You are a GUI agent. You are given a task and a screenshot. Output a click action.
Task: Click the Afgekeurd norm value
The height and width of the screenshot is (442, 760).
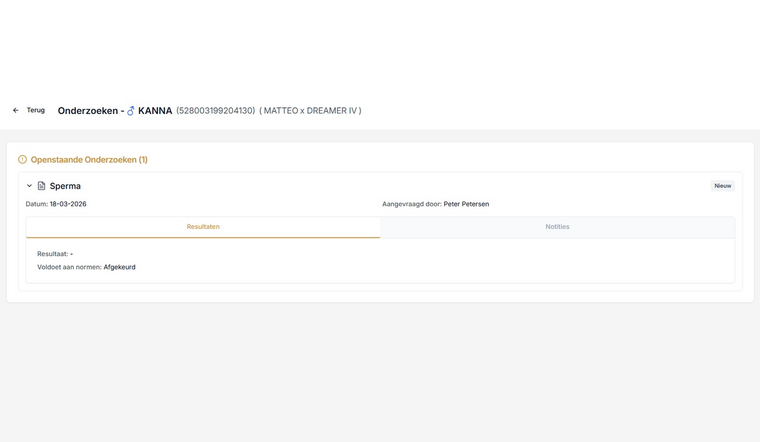[x=120, y=267]
